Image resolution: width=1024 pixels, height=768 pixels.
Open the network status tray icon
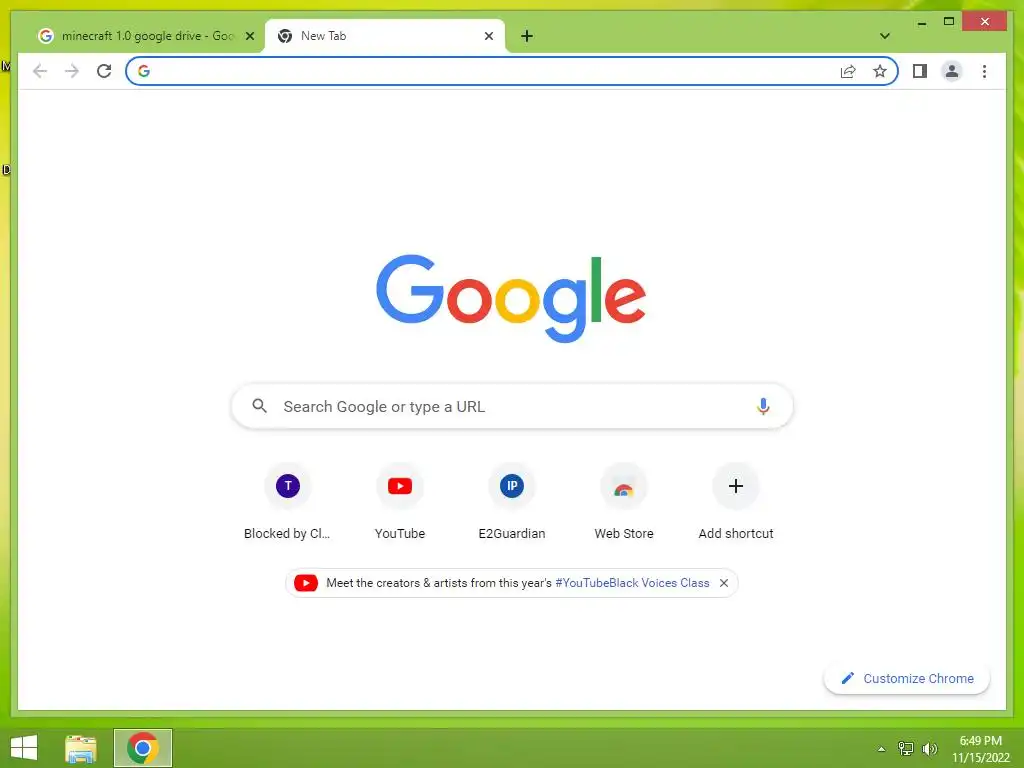click(906, 748)
